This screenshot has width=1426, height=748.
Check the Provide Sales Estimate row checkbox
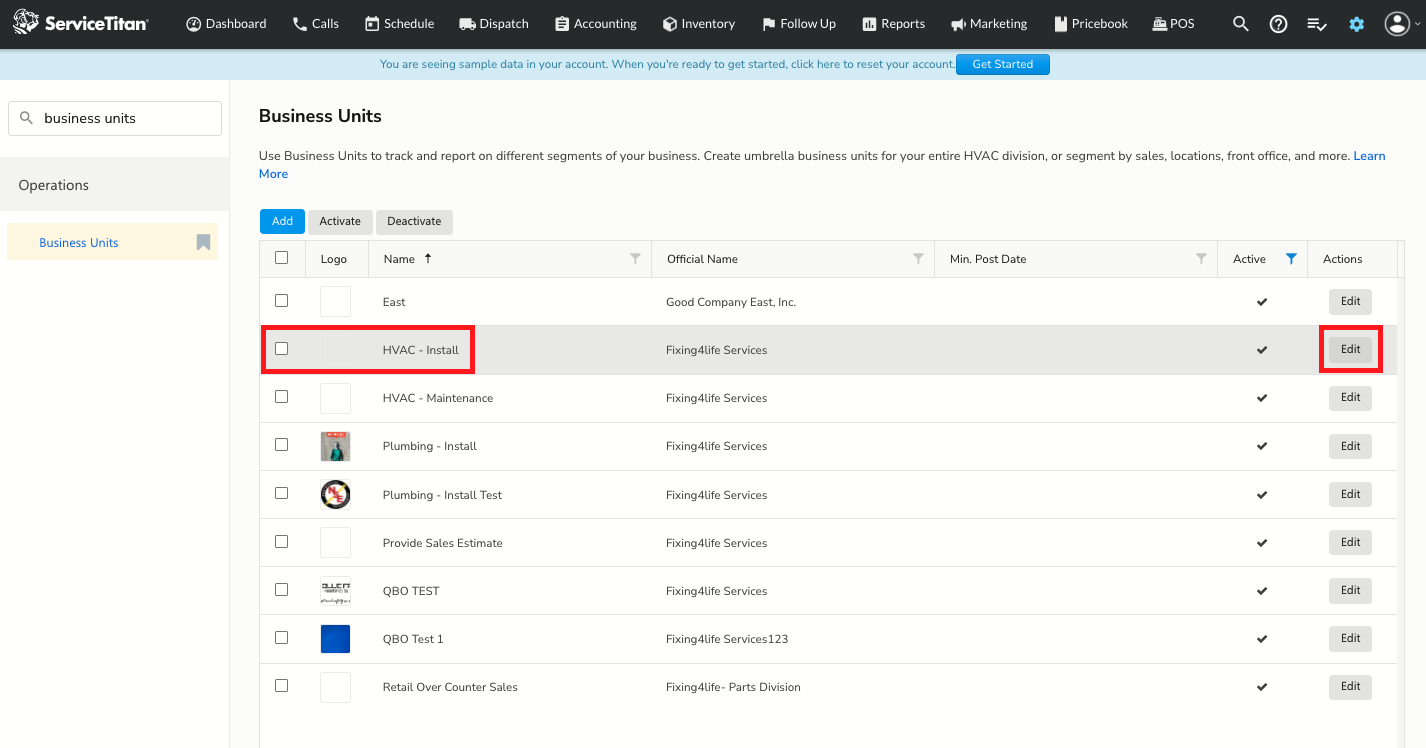pos(281,541)
